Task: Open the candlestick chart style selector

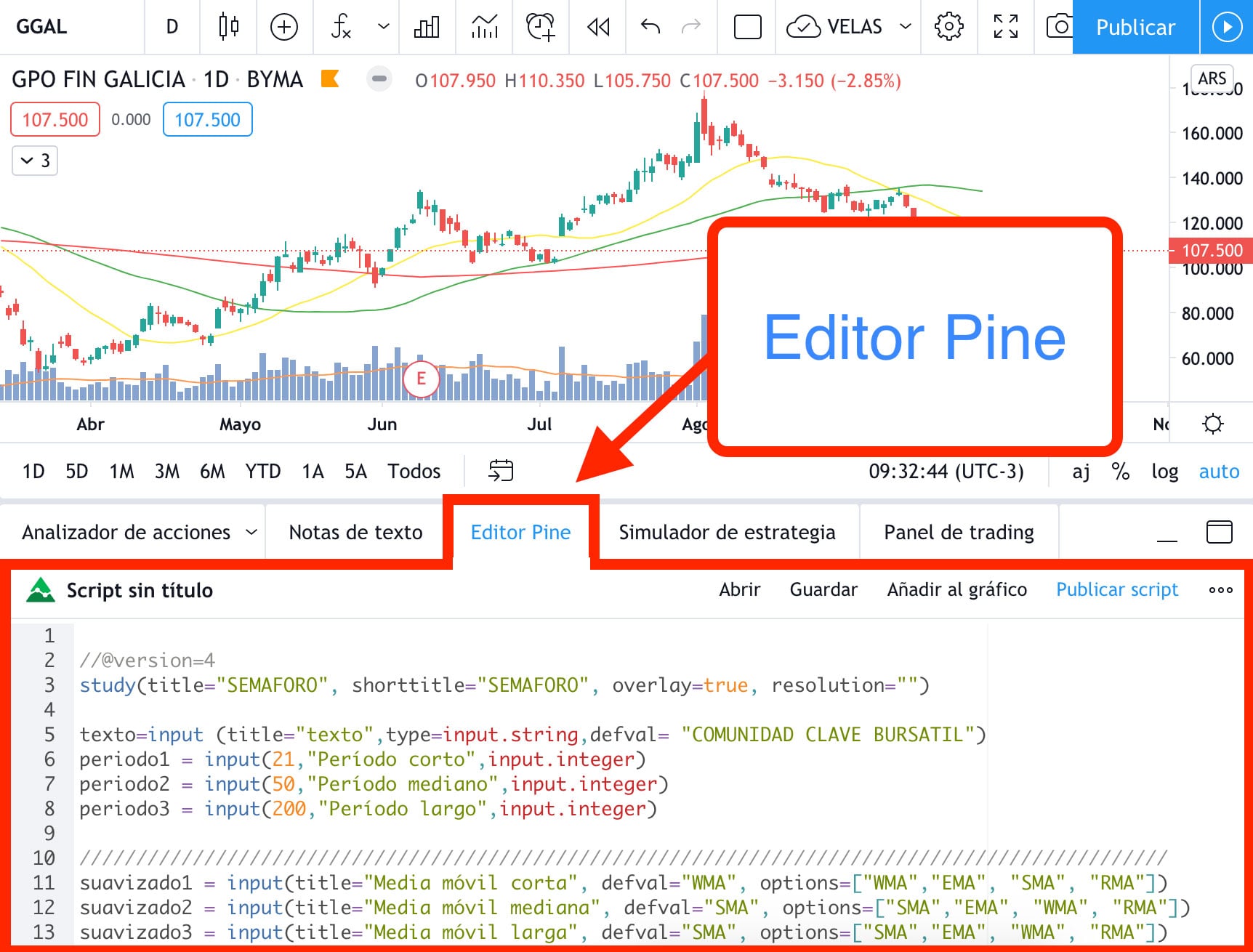Action: pyautogui.click(x=229, y=27)
